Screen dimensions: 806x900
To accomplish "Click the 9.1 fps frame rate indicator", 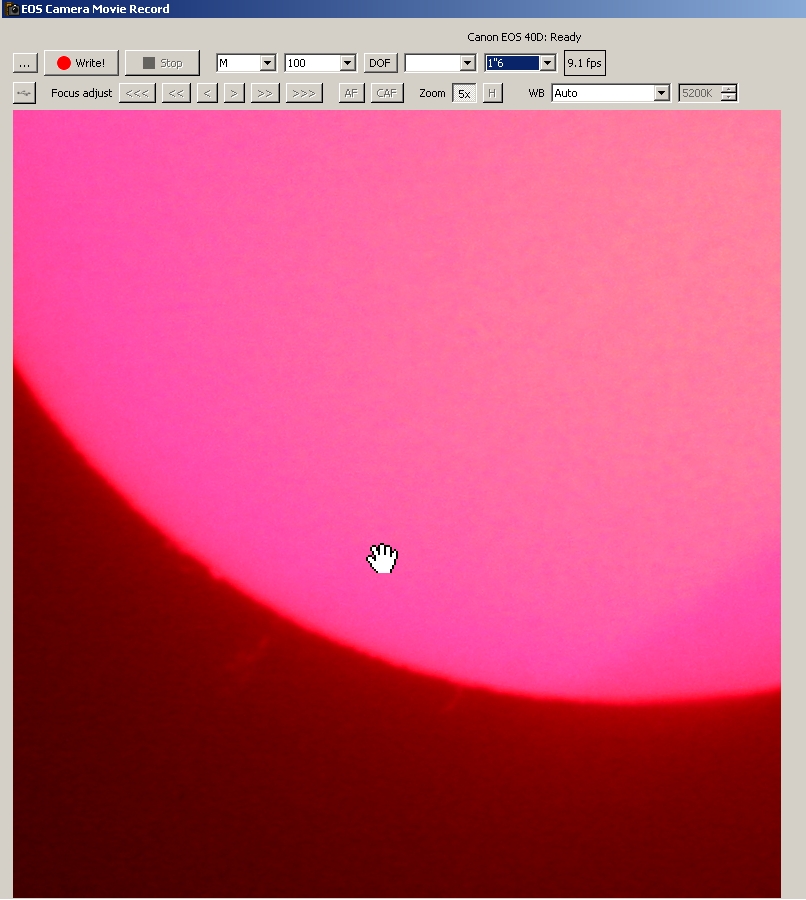I will [584, 63].
